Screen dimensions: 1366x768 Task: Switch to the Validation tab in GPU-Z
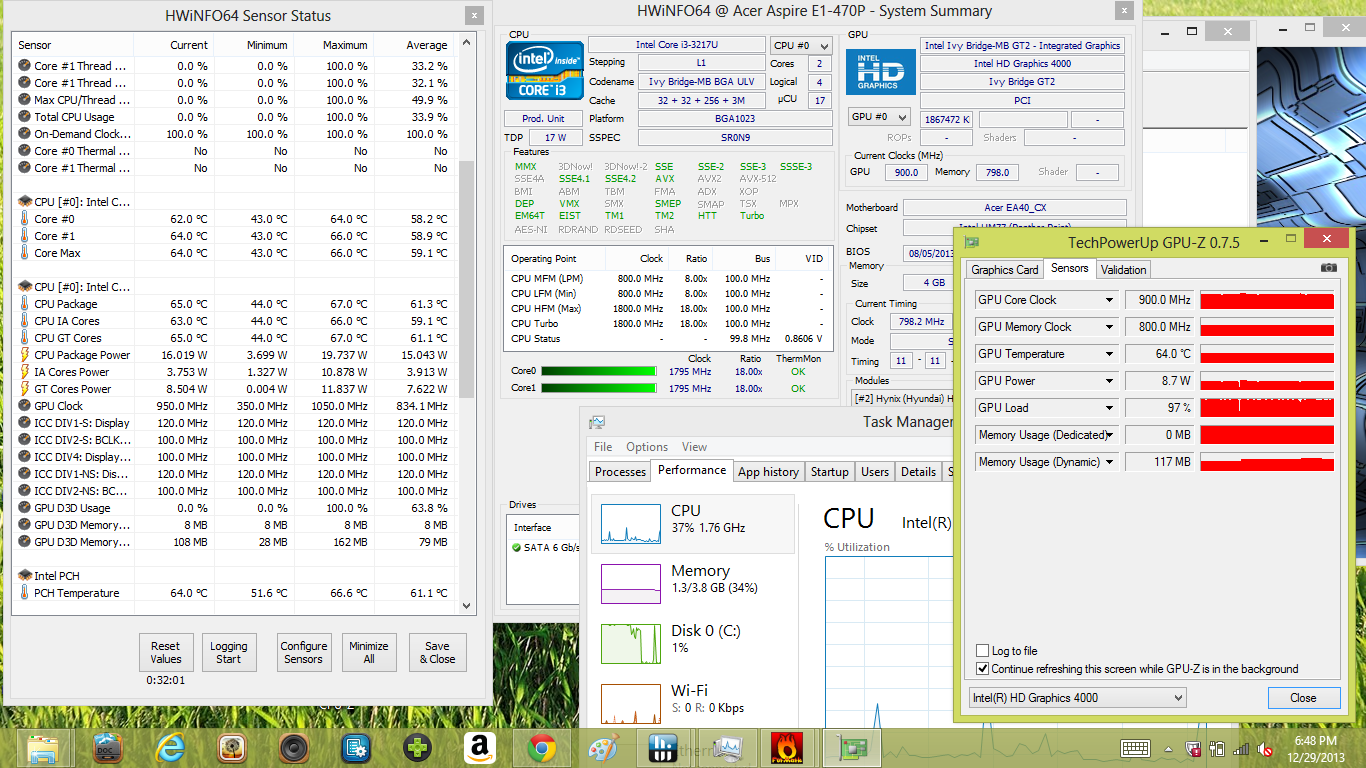1123,269
